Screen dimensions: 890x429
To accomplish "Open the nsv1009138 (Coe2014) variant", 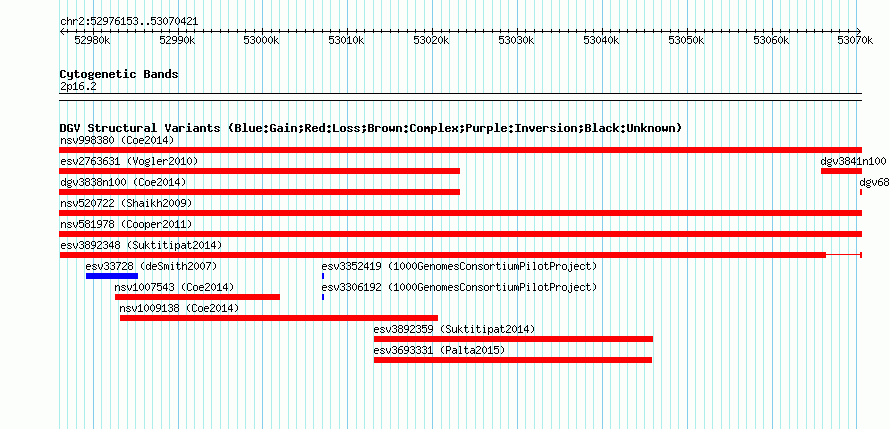I will (x=179, y=308).
